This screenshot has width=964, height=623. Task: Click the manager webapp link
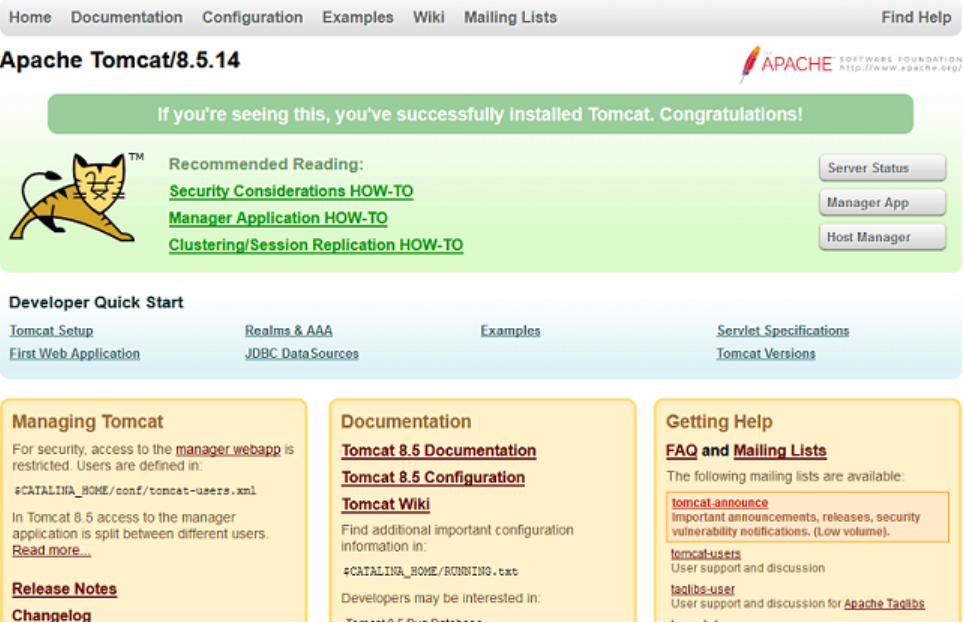(228, 450)
